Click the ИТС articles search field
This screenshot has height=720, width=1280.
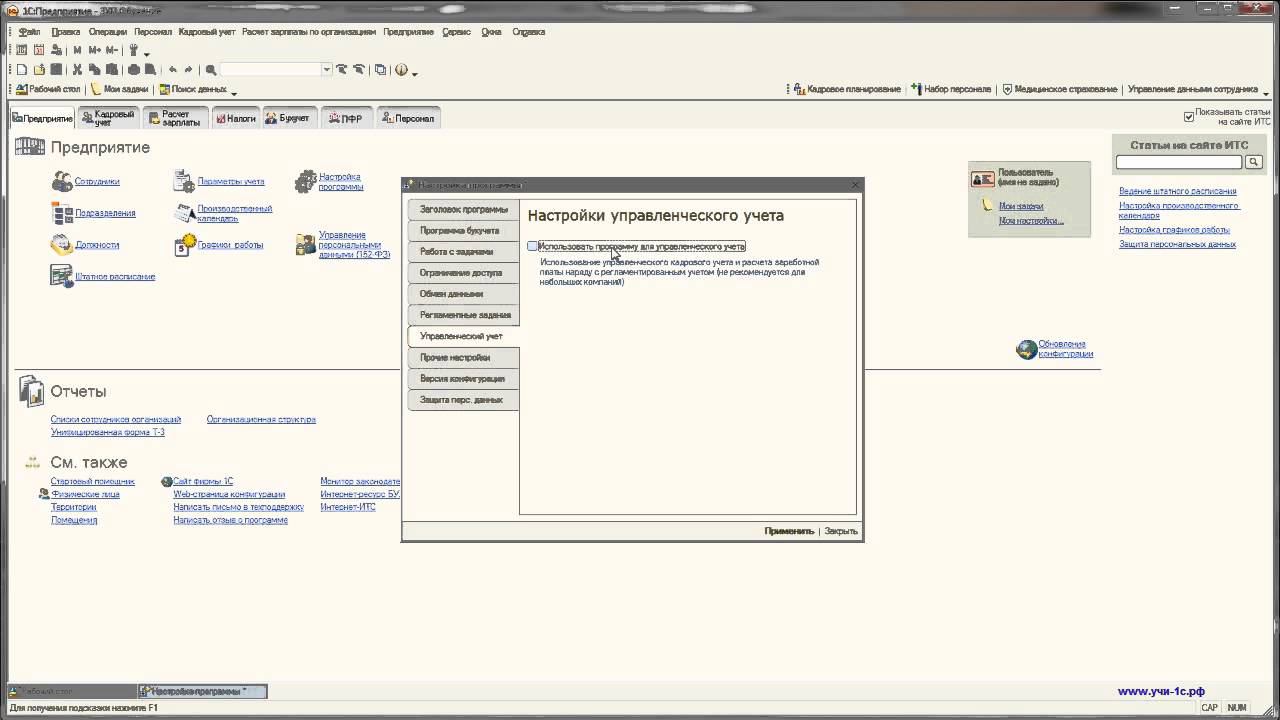point(1179,162)
